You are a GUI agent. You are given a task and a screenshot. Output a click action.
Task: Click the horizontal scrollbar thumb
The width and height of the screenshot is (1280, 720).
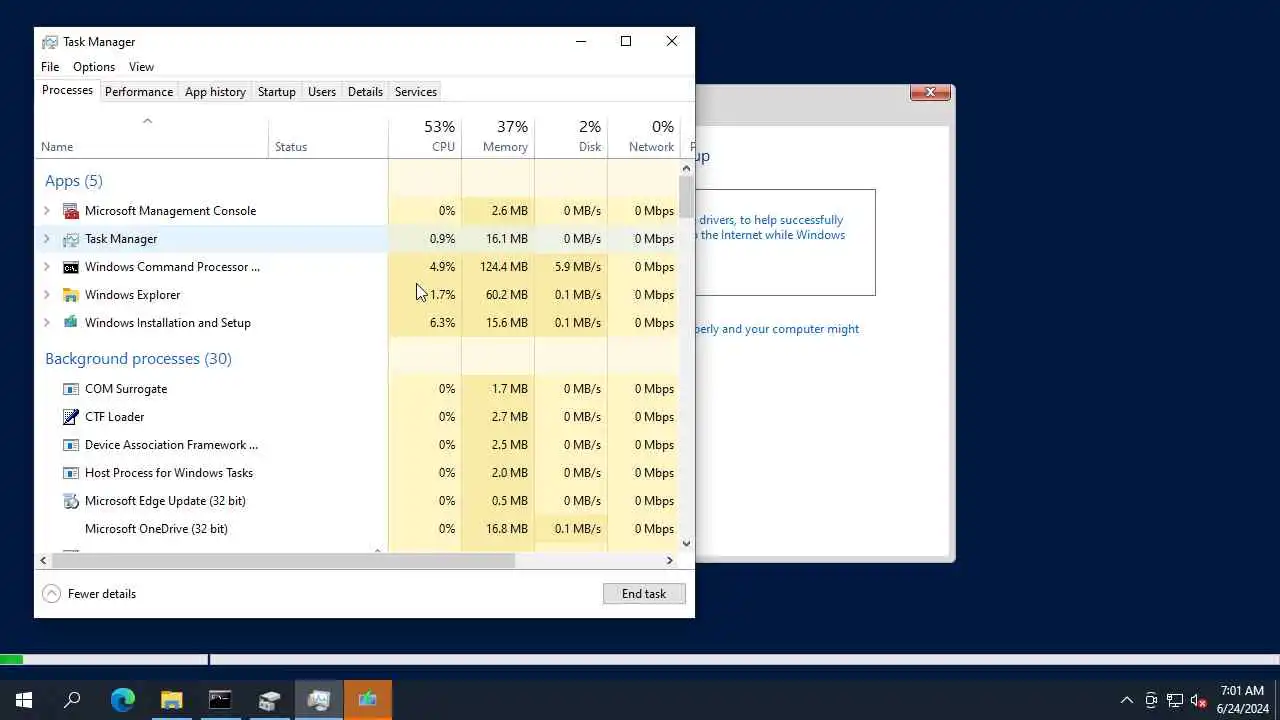tap(283, 561)
